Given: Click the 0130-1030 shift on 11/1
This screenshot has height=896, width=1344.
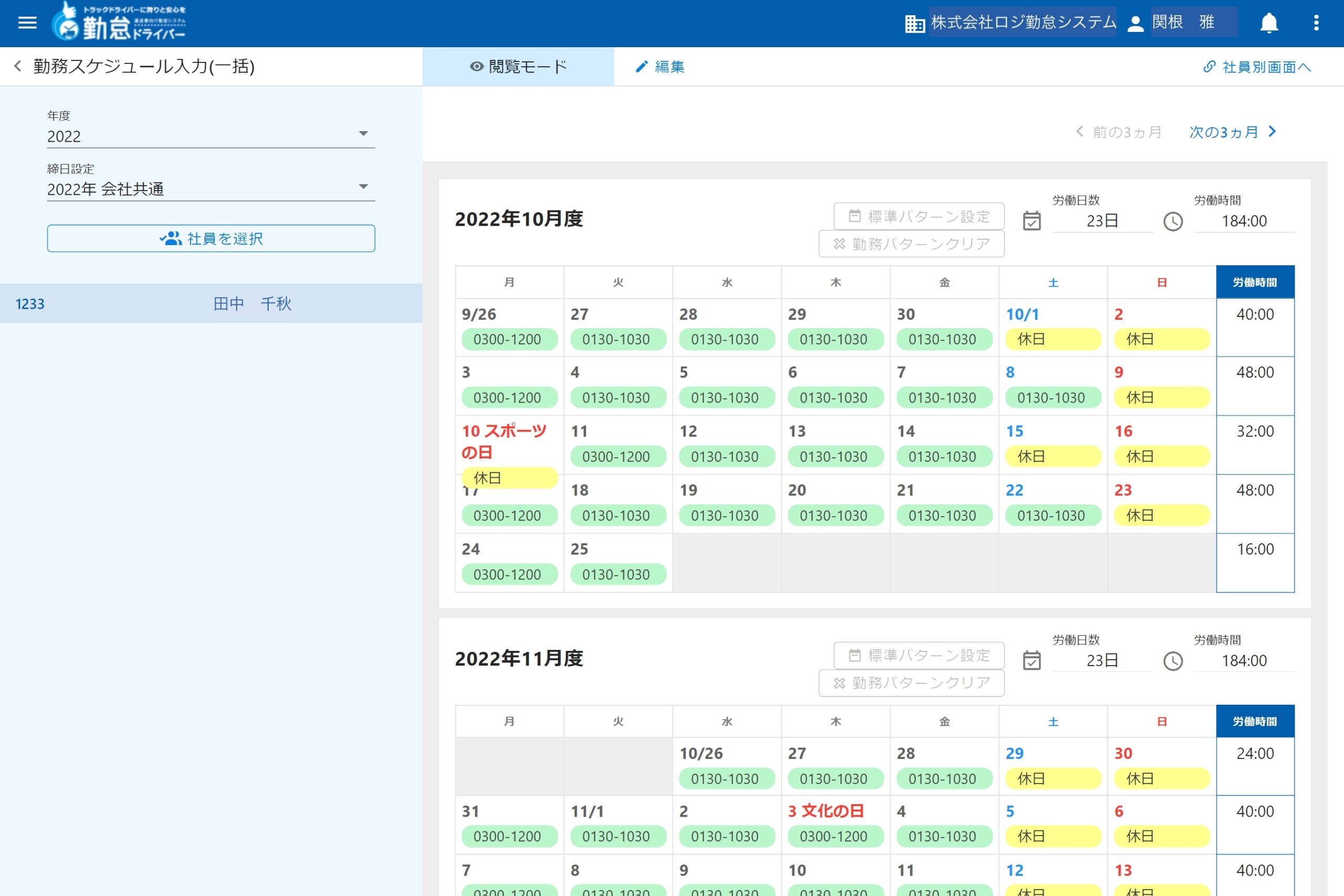Looking at the screenshot, I should (618, 836).
